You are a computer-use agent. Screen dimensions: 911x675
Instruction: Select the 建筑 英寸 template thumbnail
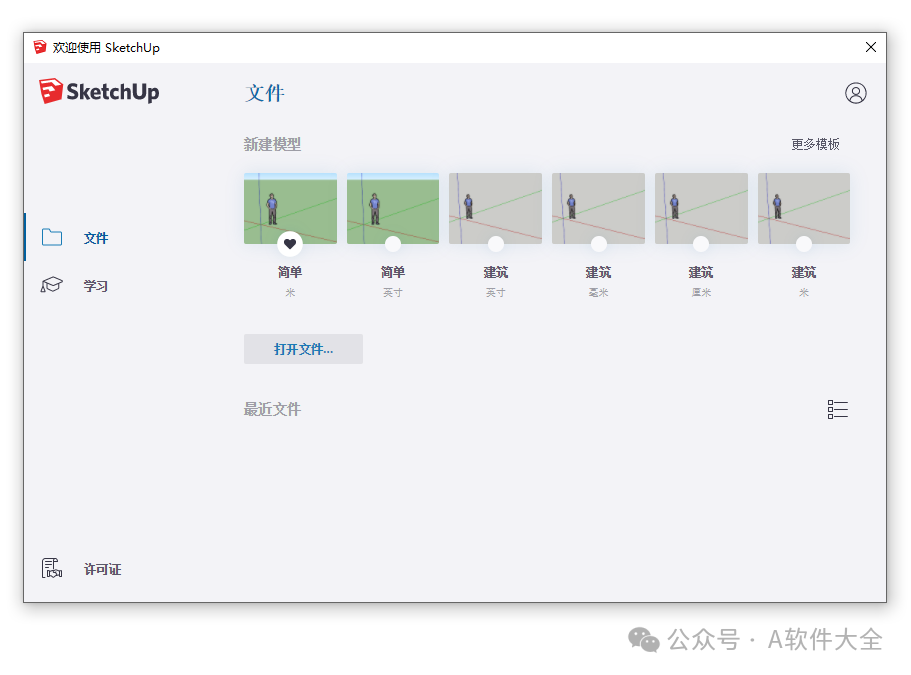496,208
